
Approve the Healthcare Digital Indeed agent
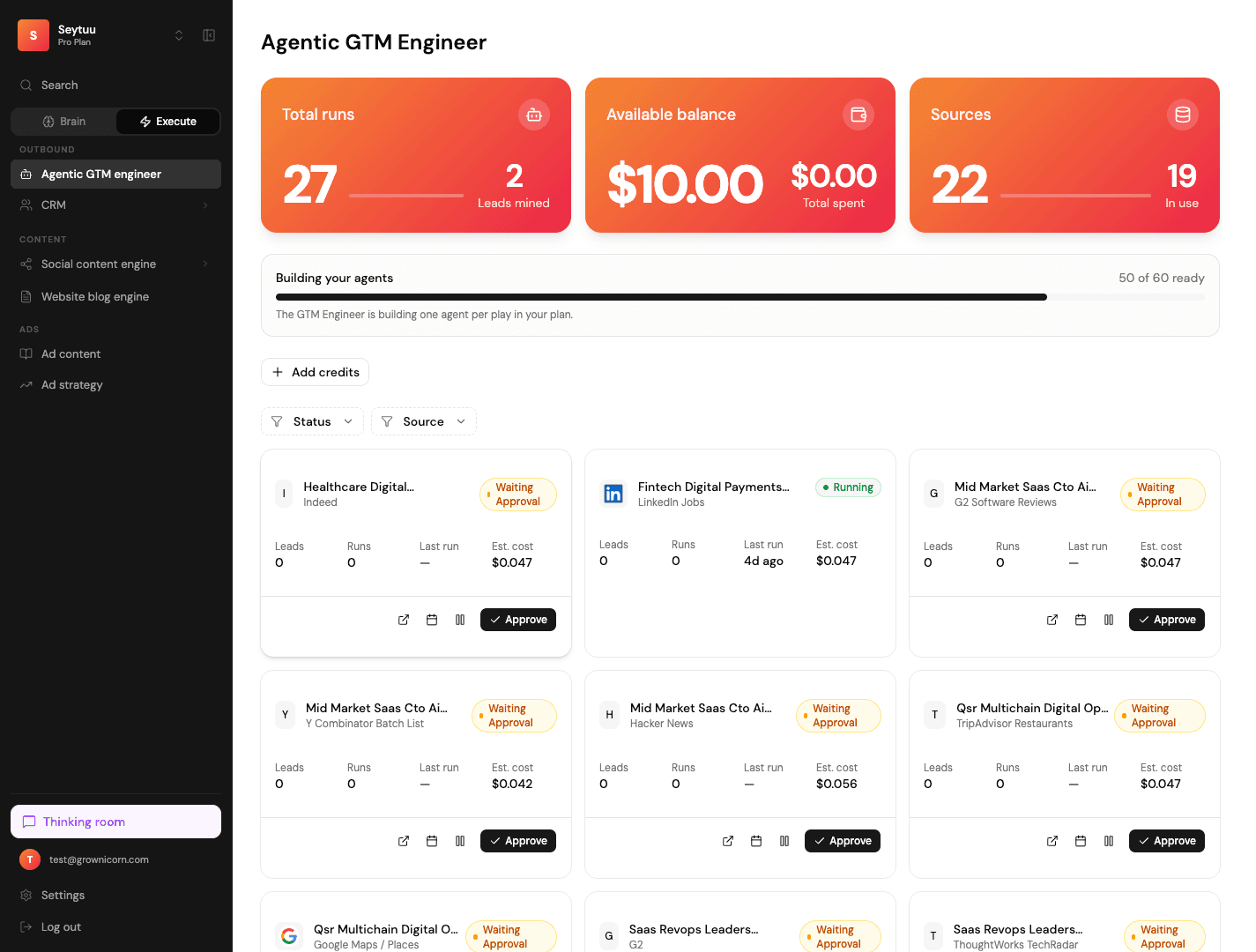point(518,620)
